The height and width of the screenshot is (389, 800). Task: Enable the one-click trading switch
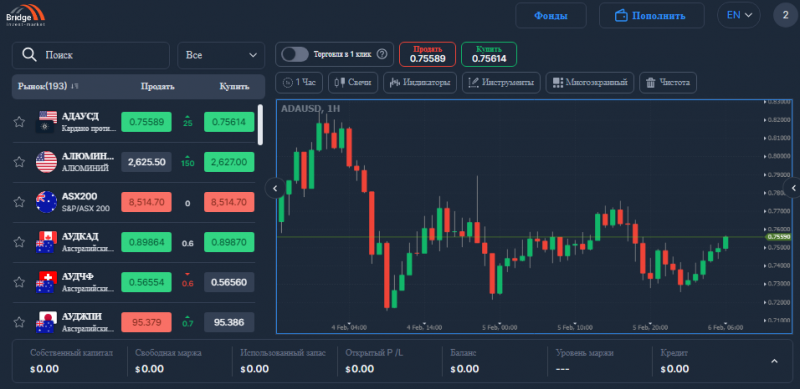tap(295, 54)
